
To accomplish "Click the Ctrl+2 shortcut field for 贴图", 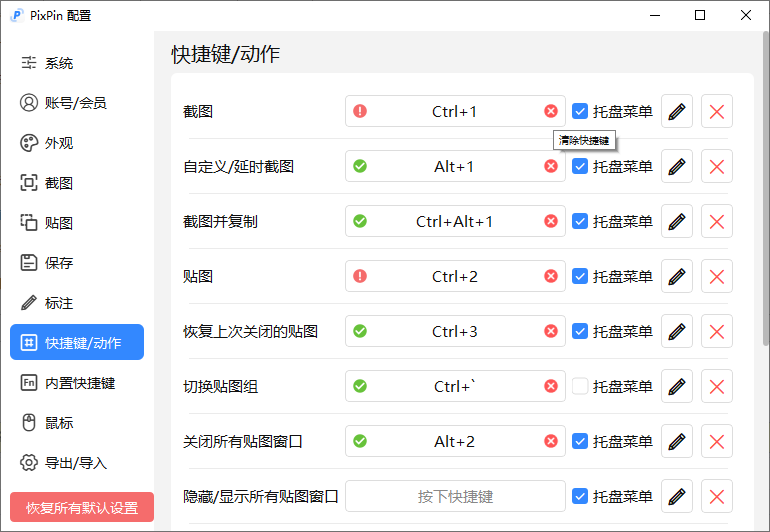I will click(x=455, y=277).
